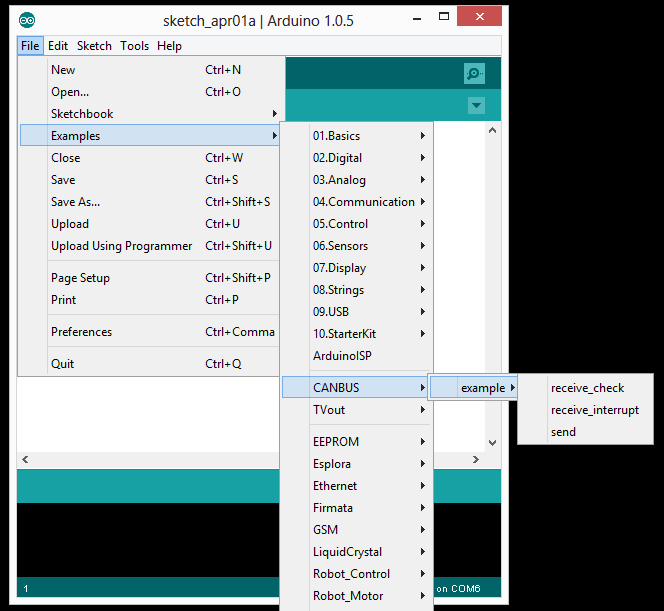Viewport: 664px width, 611px height.
Task: Click Save in the File menu
Action: click(149, 180)
